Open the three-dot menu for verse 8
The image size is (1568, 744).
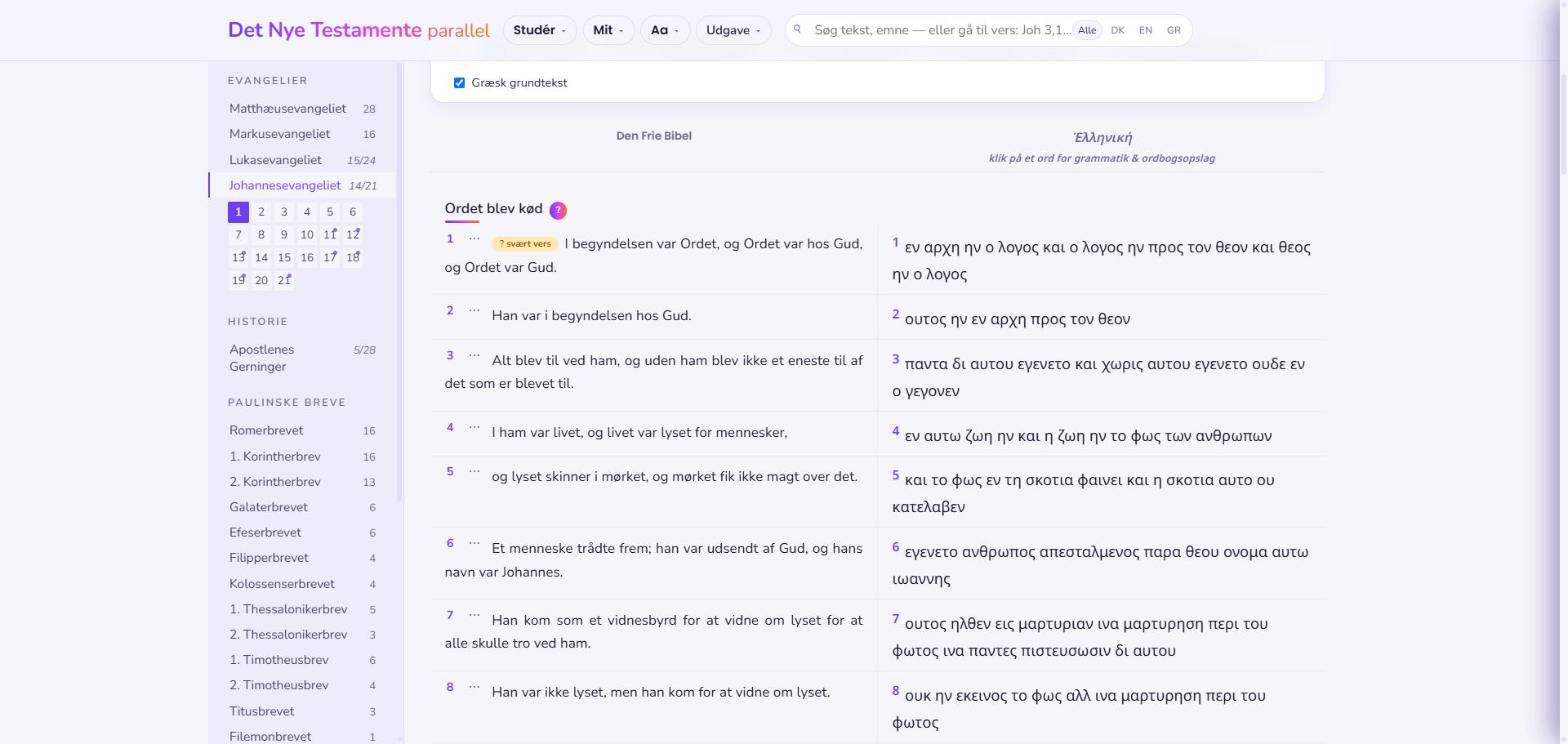click(x=474, y=688)
